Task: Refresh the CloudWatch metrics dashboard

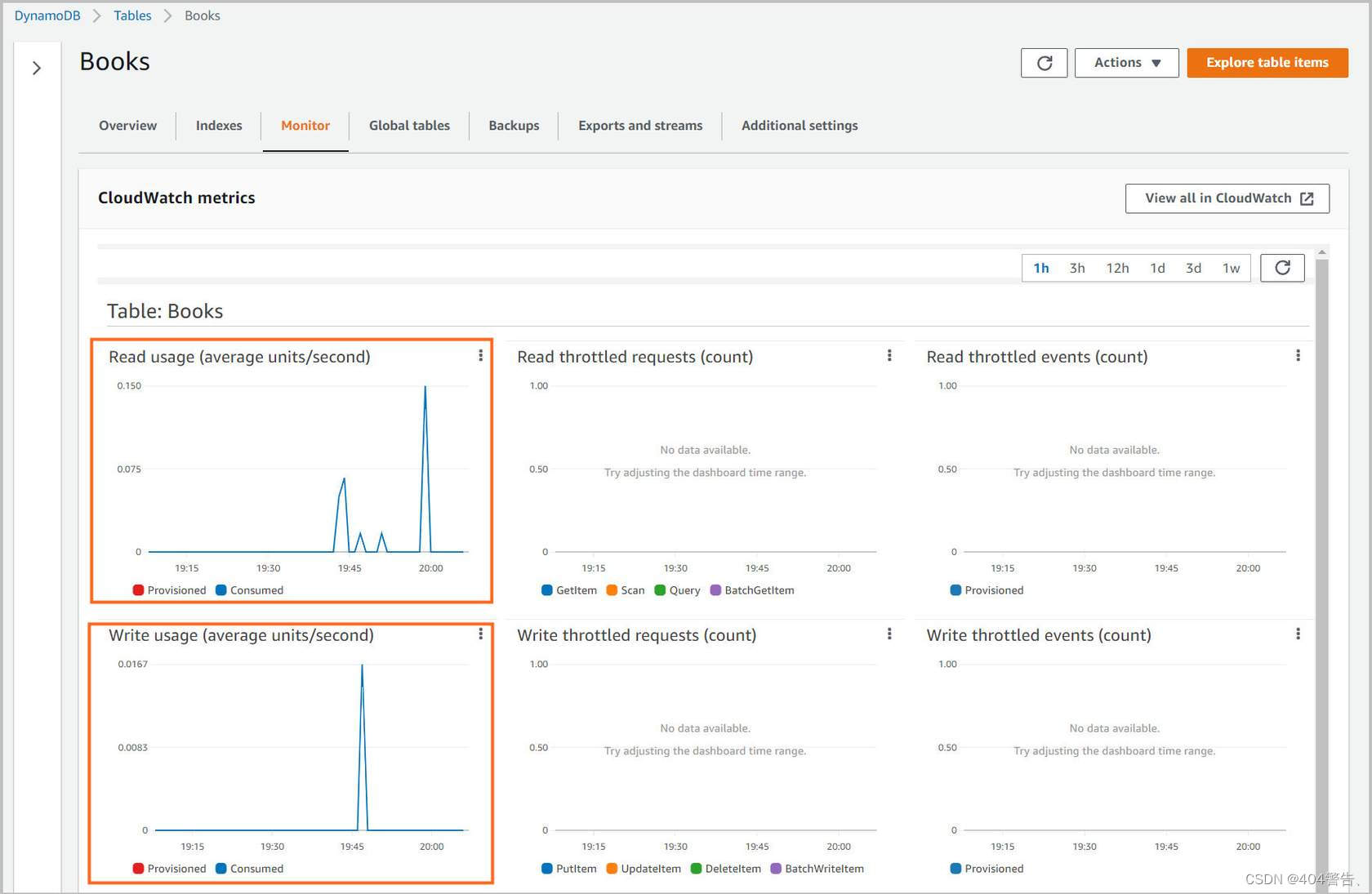Action: pyautogui.click(x=1282, y=268)
